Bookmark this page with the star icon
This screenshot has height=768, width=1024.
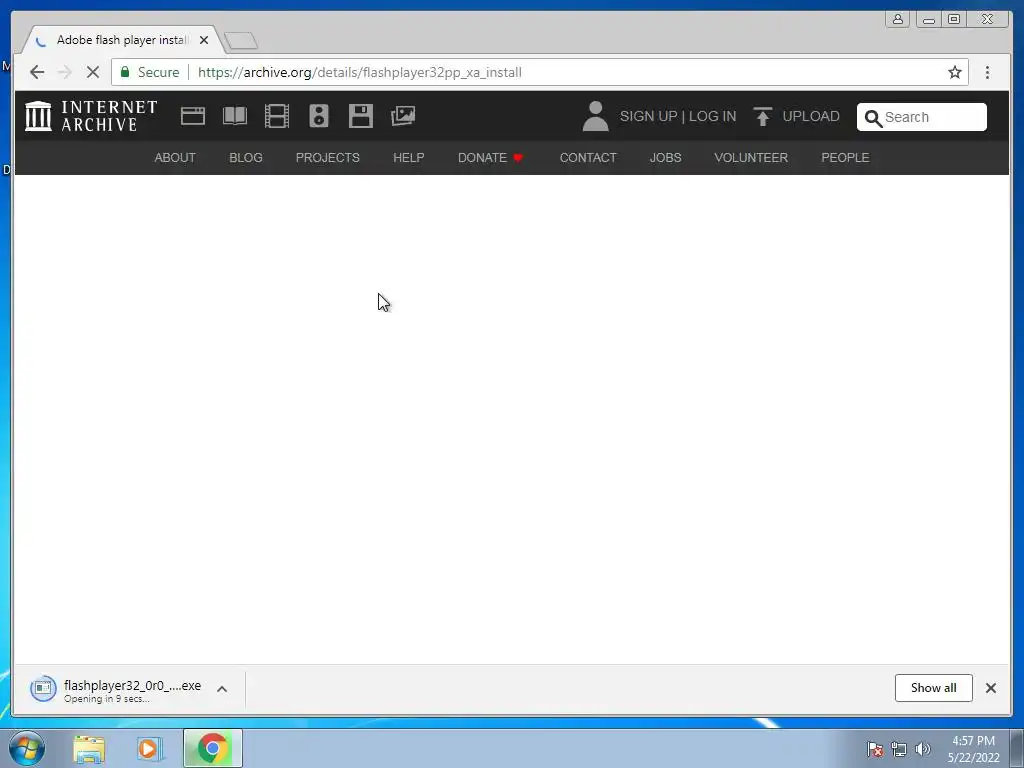pyautogui.click(x=955, y=72)
